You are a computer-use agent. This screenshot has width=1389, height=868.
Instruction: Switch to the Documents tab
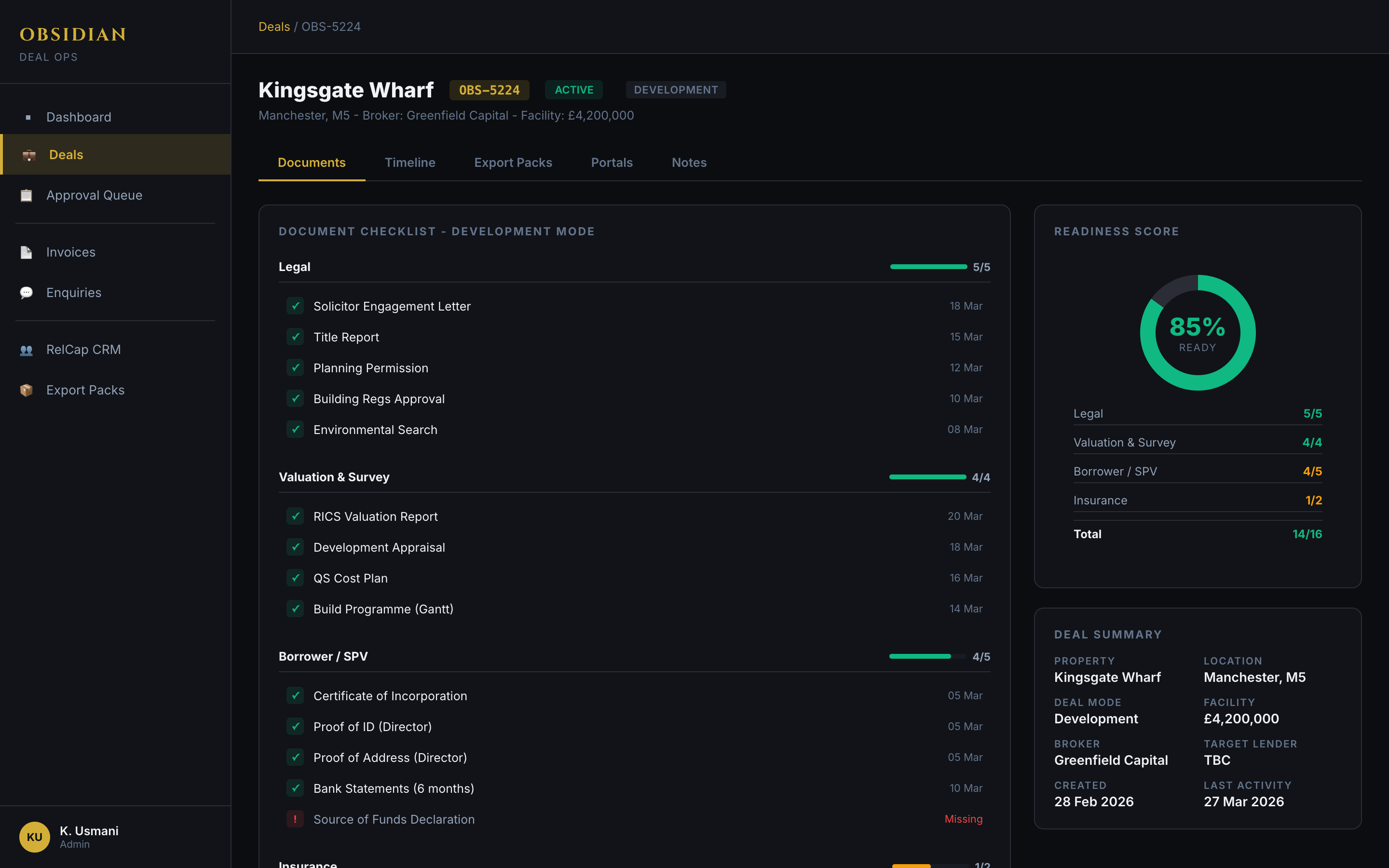click(x=312, y=163)
